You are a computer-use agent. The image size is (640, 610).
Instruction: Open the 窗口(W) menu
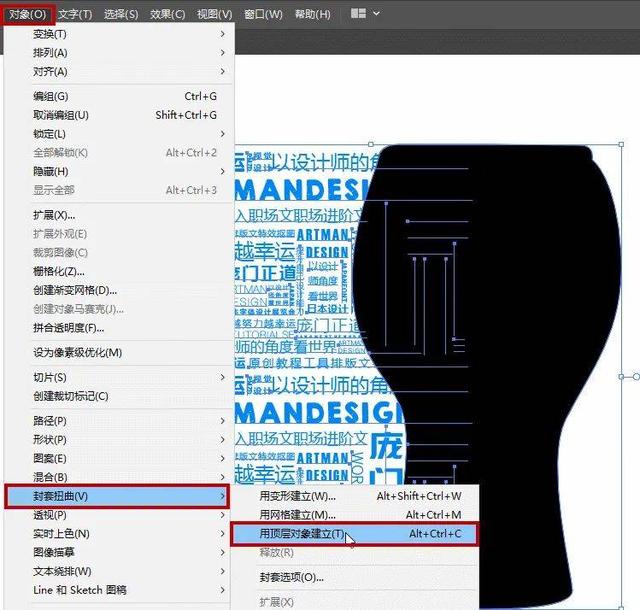pyautogui.click(x=263, y=14)
